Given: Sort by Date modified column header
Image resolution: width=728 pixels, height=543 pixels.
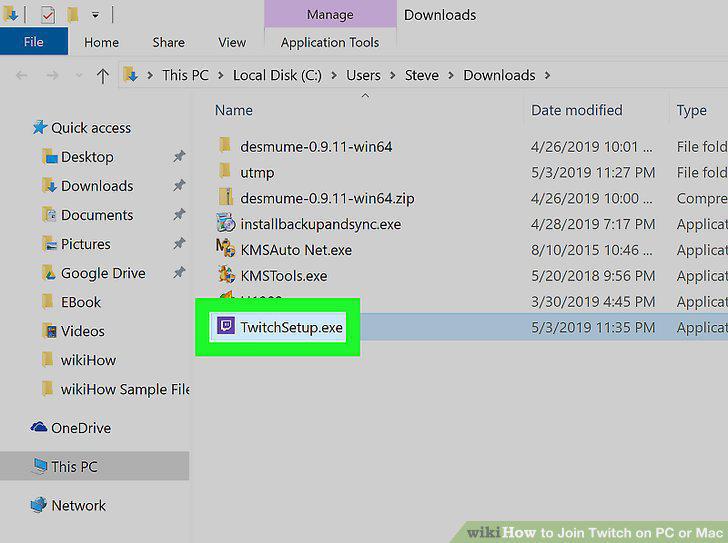Looking at the screenshot, I should coord(577,110).
